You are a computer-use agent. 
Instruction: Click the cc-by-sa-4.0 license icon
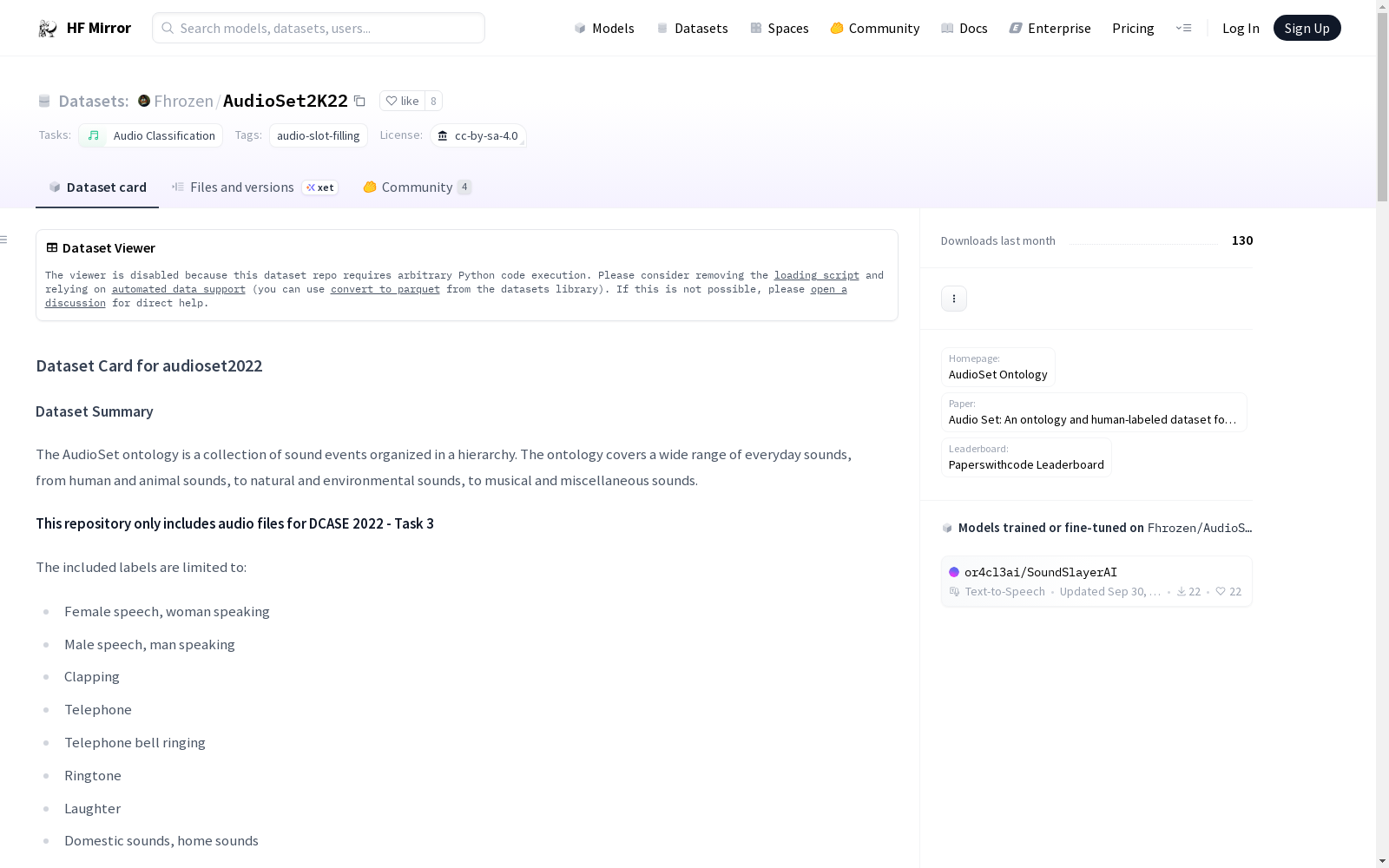click(443, 135)
